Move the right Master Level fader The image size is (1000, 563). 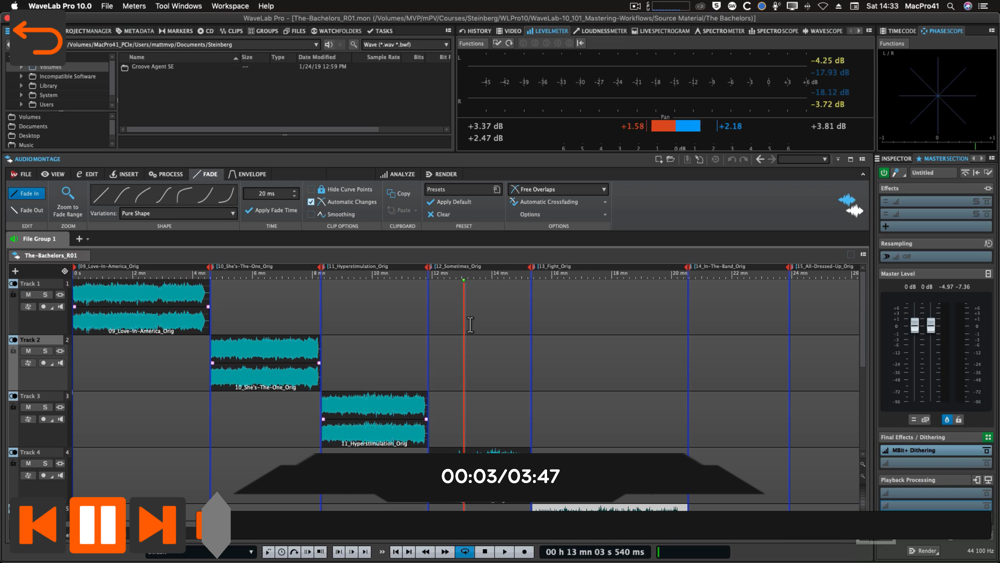930,325
